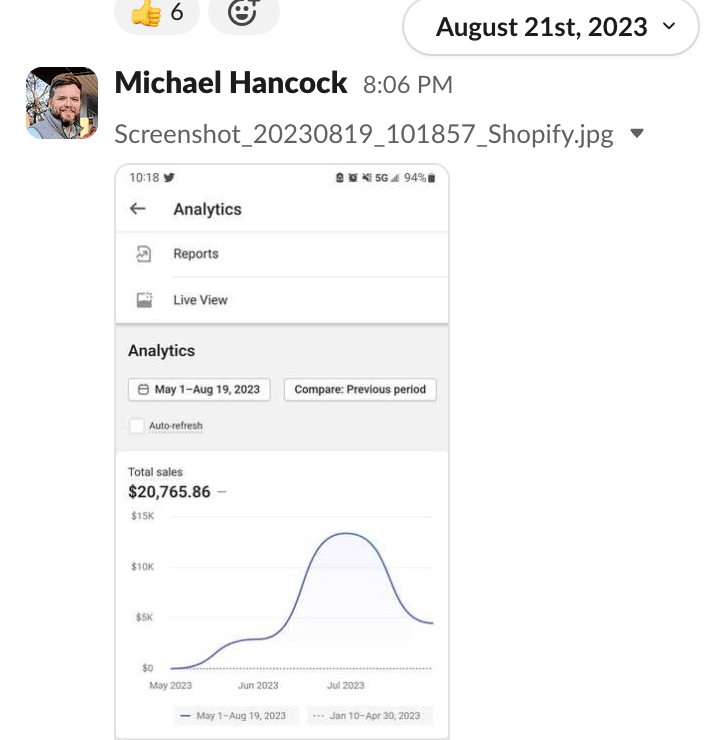Screen dimensions: 720x740
Task: Open Michael Hancock's profile picture
Action: [x=61, y=103]
